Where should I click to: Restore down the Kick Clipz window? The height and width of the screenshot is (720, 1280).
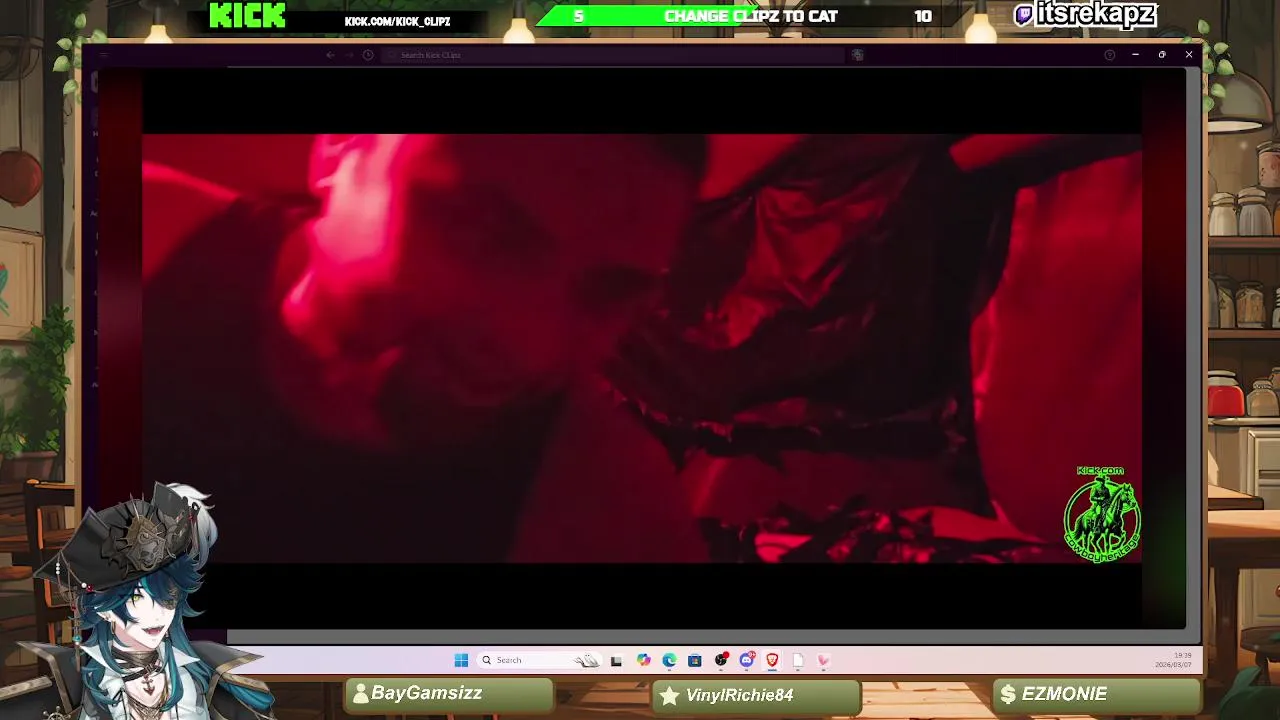(x=1162, y=55)
